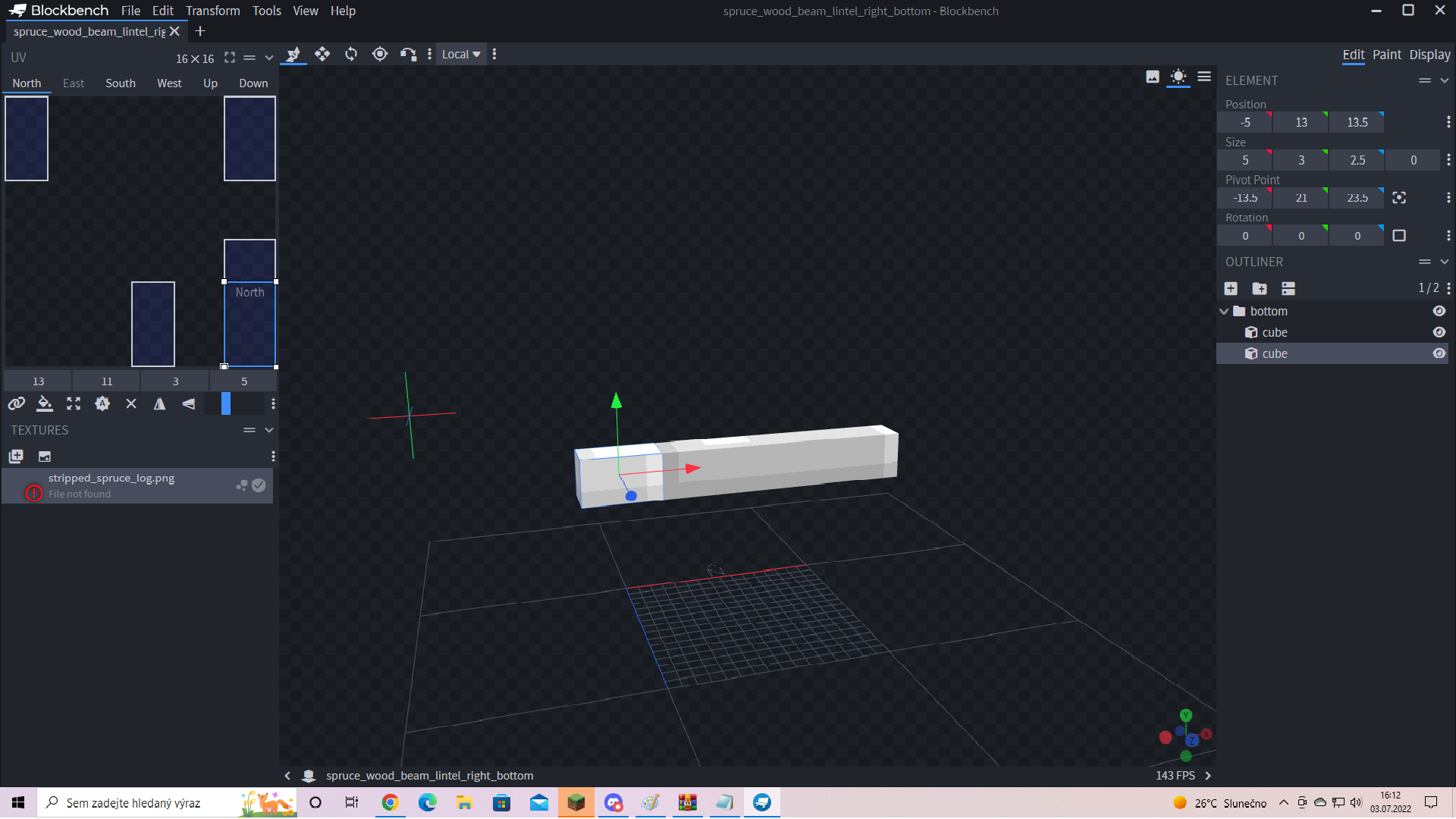The width and height of the screenshot is (1456, 819).
Task: Mirror UV horizontally with mirror icon
Action: [x=160, y=403]
